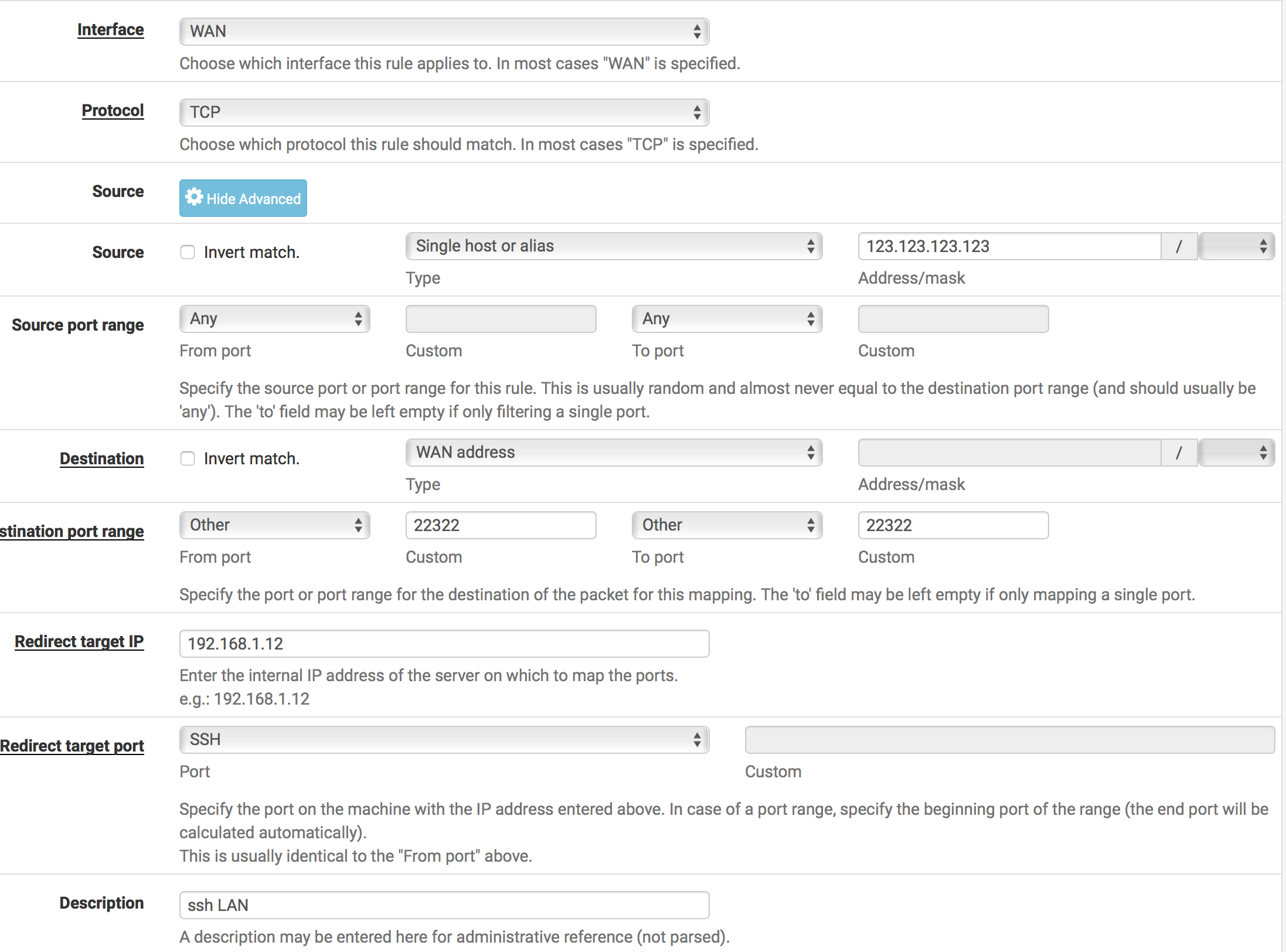The height and width of the screenshot is (952, 1286).
Task: Click the gear icon in Hide Advanced
Action: click(x=194, y=198)
